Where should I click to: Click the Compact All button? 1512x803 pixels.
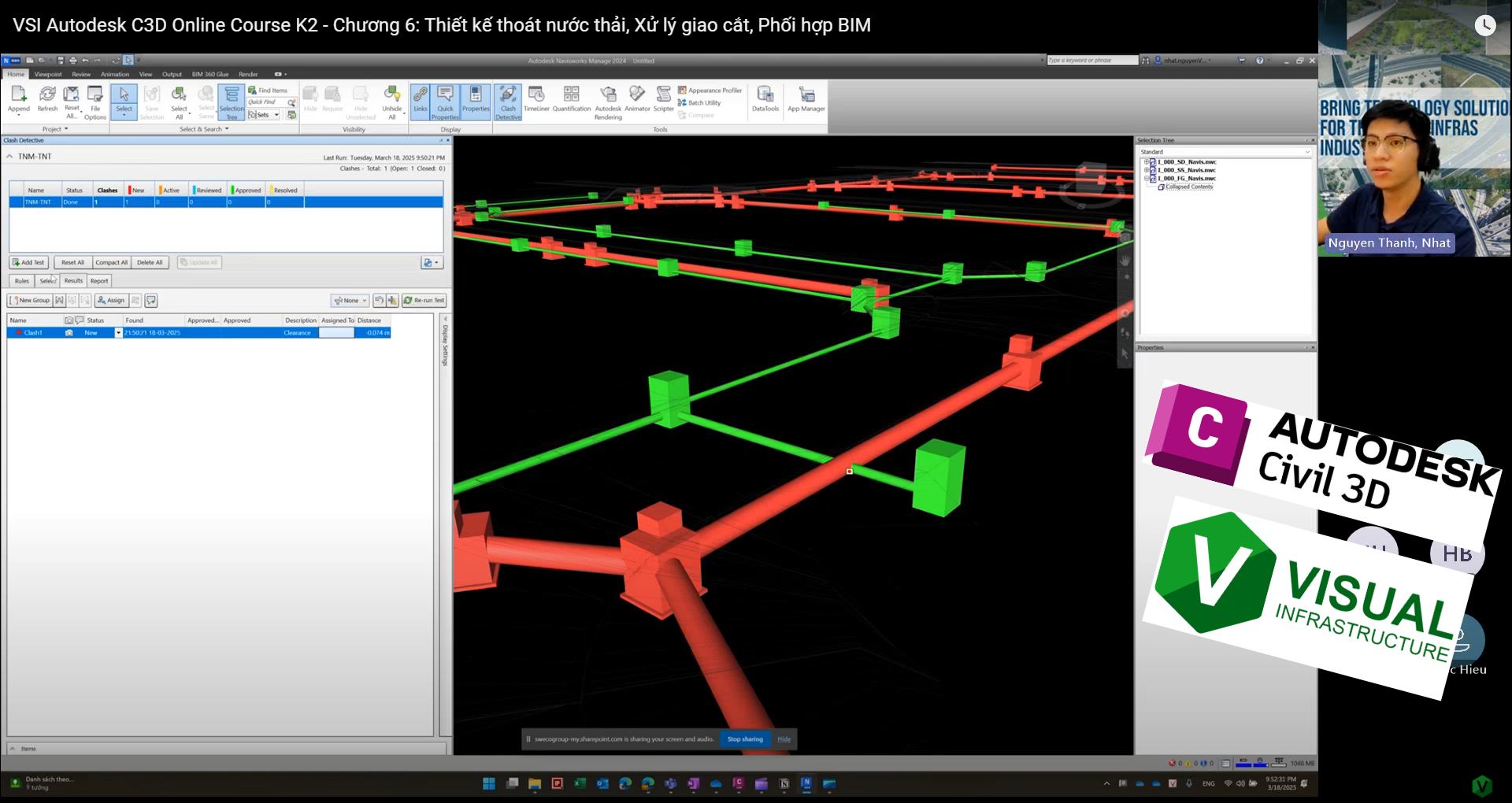coord(111,262)
